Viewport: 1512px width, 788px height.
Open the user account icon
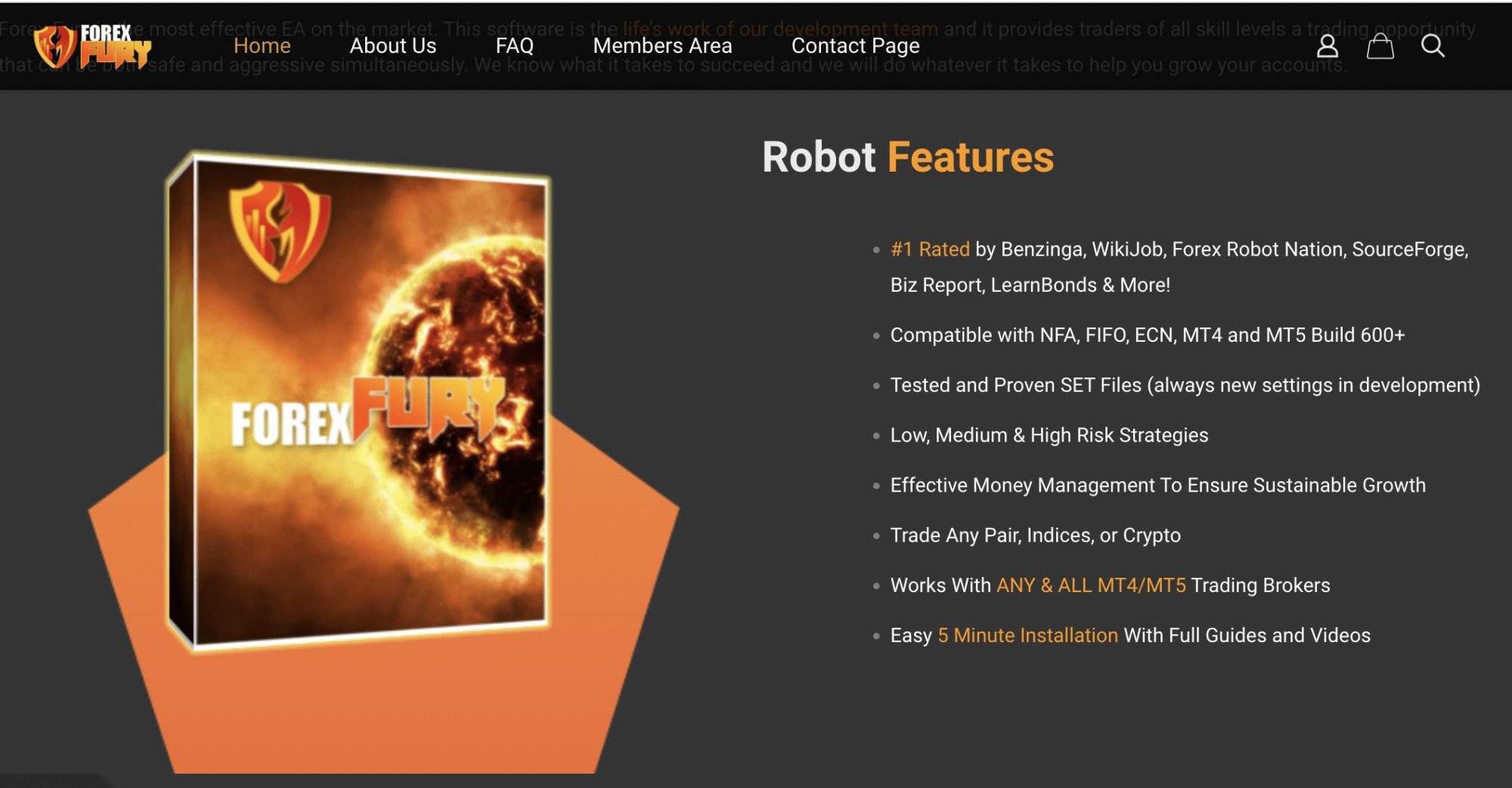click(1327, 47)
